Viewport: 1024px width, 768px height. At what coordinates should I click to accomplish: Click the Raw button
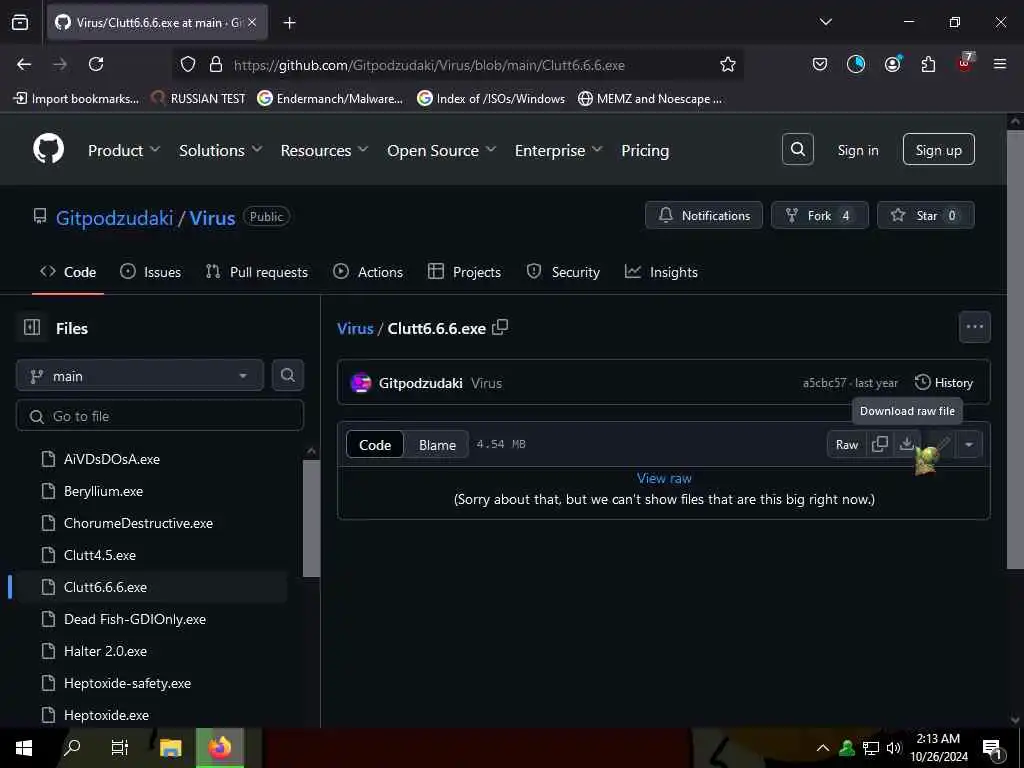[846, 444]
